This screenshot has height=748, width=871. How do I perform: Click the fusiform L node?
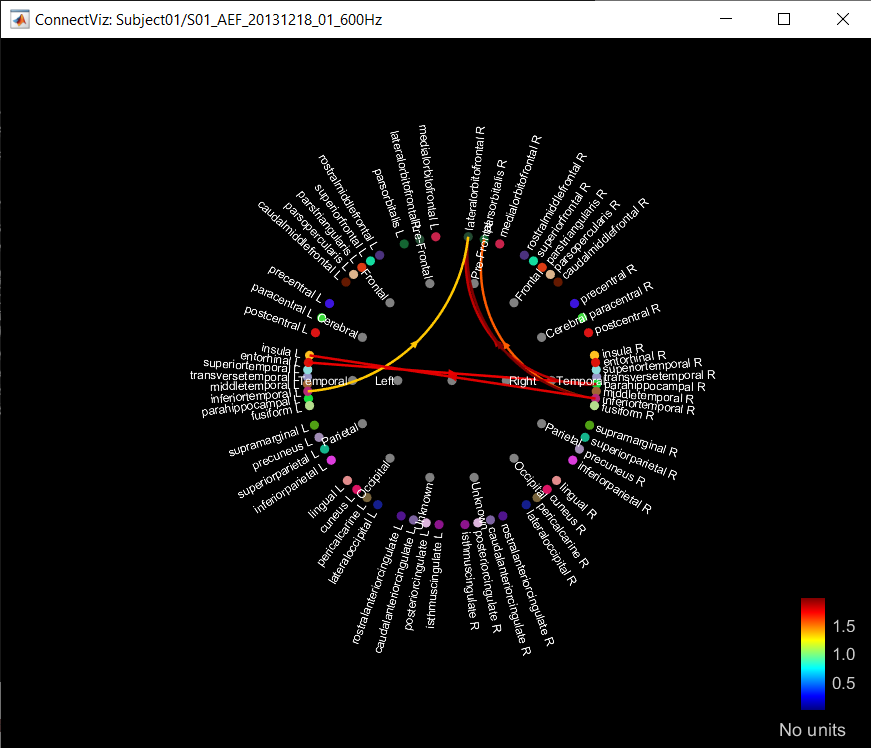[309, 406]
